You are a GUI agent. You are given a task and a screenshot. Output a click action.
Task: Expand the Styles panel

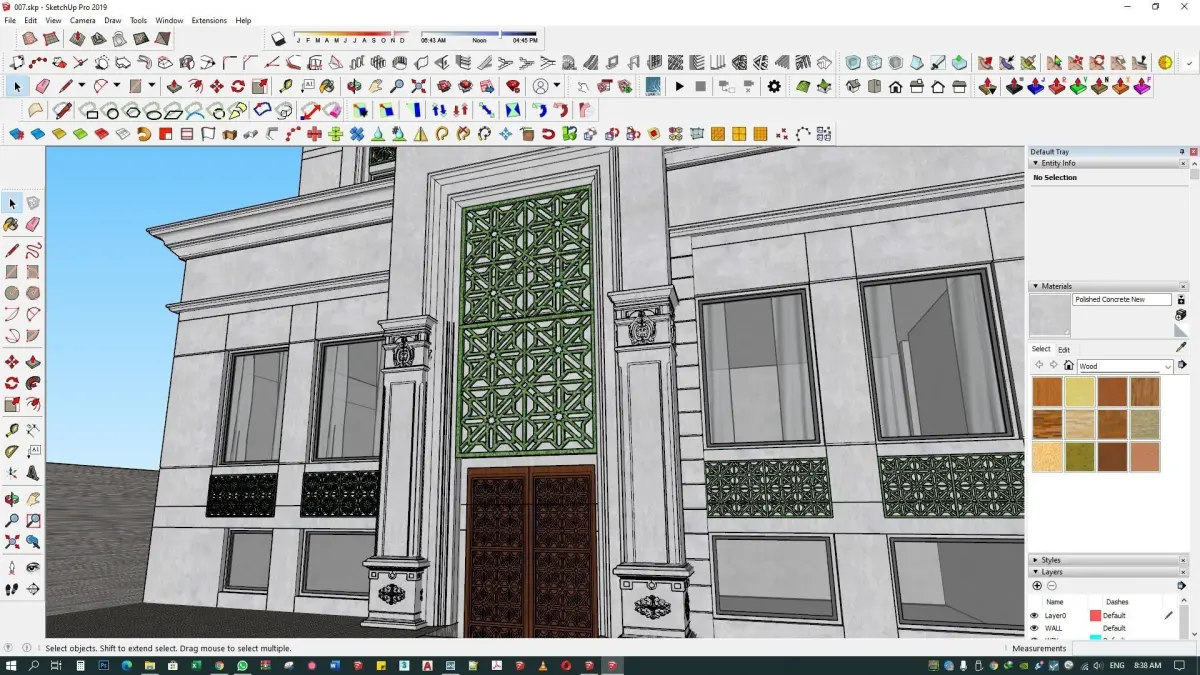[1035, 560]
